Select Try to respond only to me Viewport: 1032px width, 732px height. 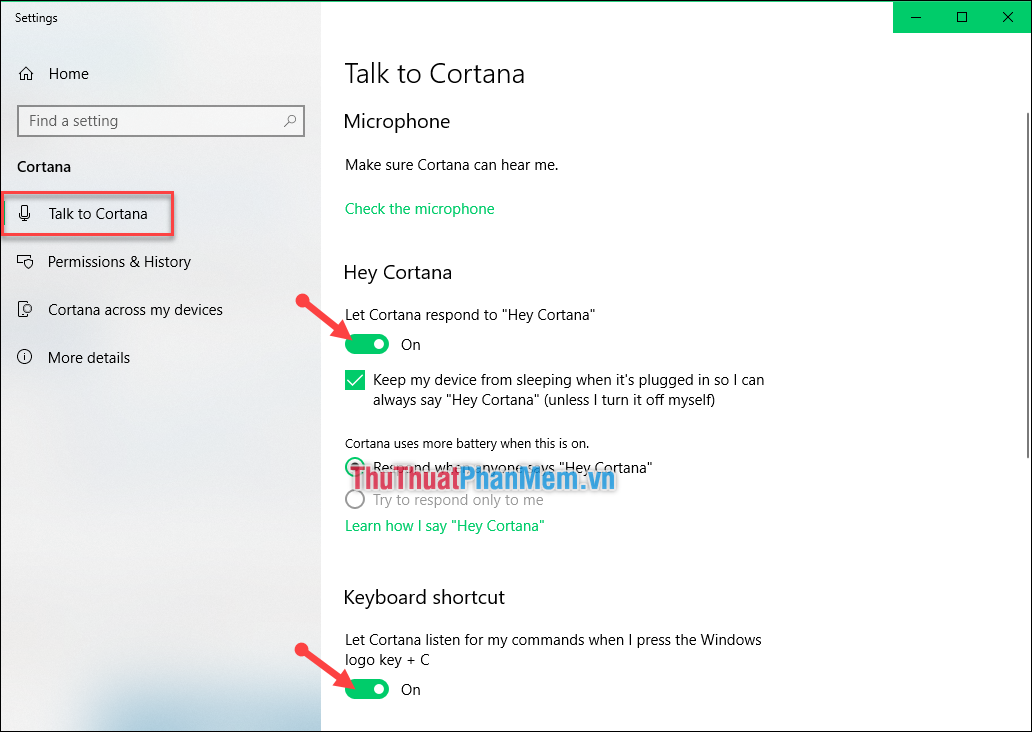(355, 499)
